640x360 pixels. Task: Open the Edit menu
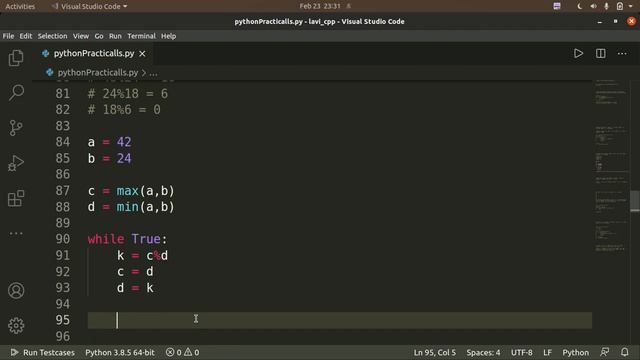click(x=26, y=36)
